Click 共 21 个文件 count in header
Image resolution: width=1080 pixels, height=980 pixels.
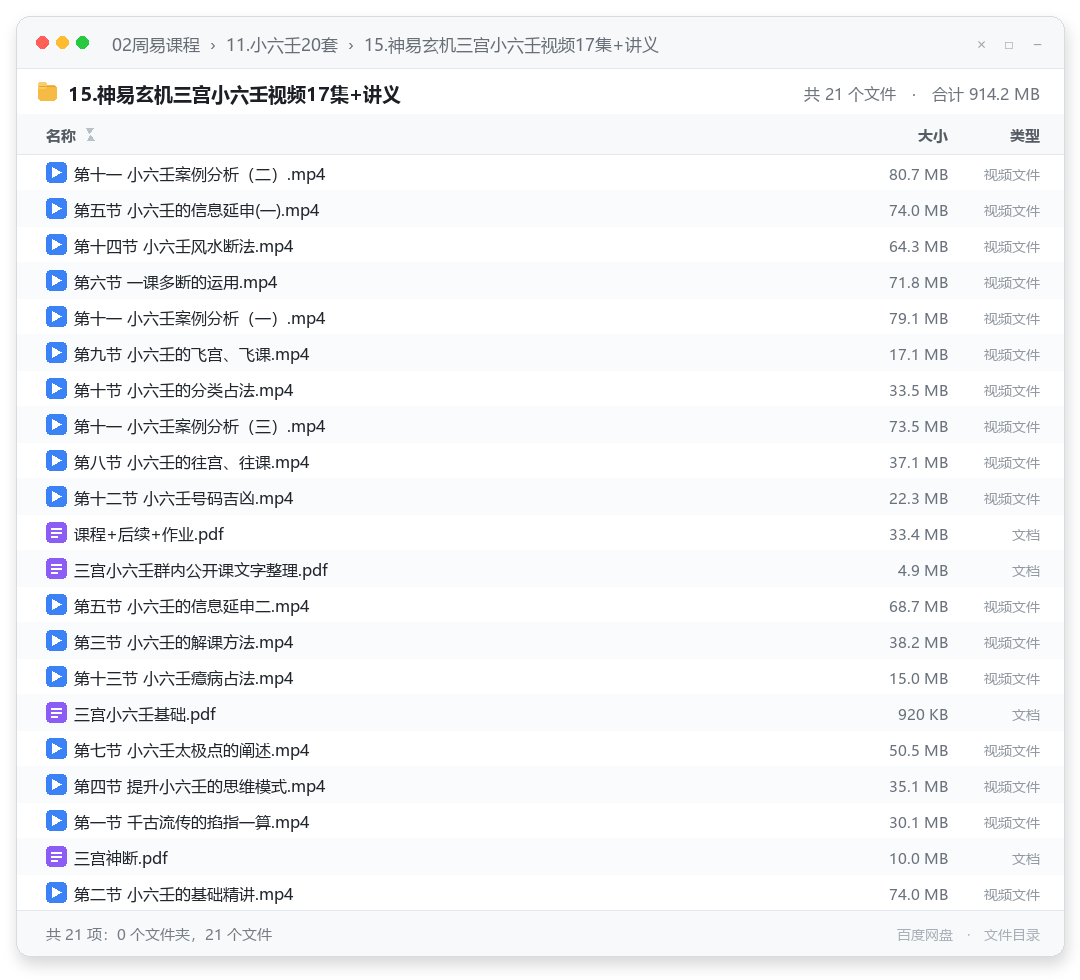click(x=849, y=94)
